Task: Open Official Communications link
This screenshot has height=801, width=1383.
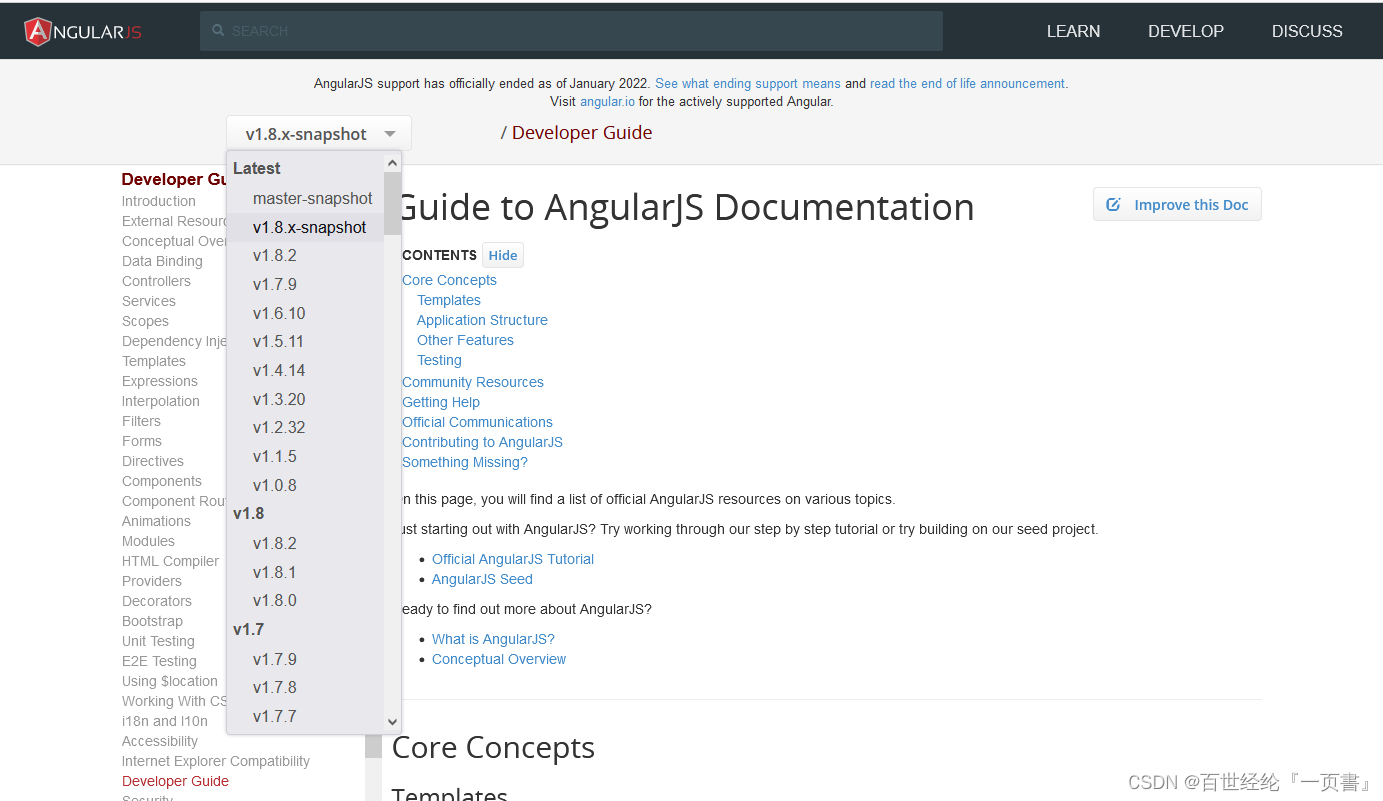Action: pyautogui.click(x=477, y=422)
